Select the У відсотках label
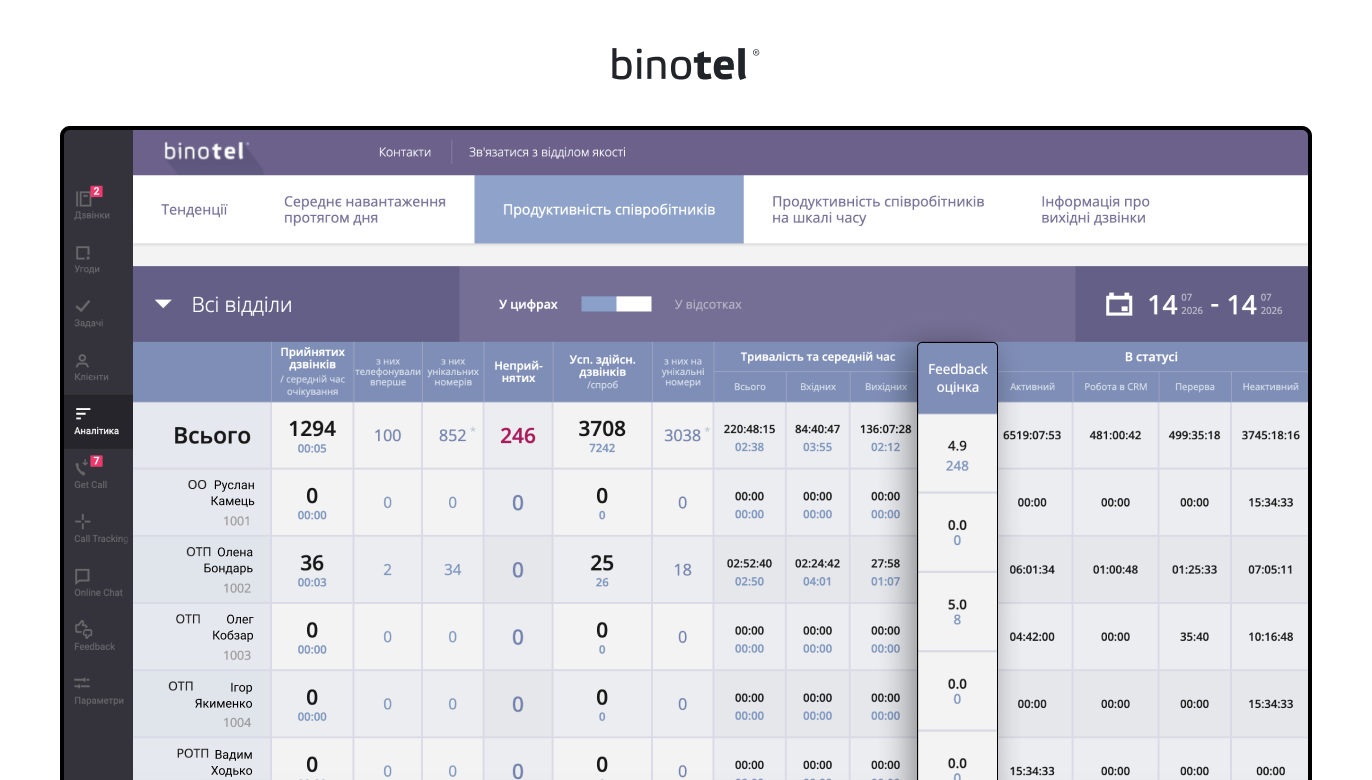 pyautogui.click(x=708, y=304)
